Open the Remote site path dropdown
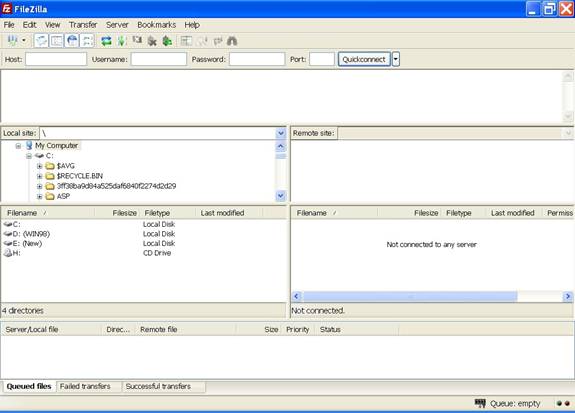 (568, 133)
